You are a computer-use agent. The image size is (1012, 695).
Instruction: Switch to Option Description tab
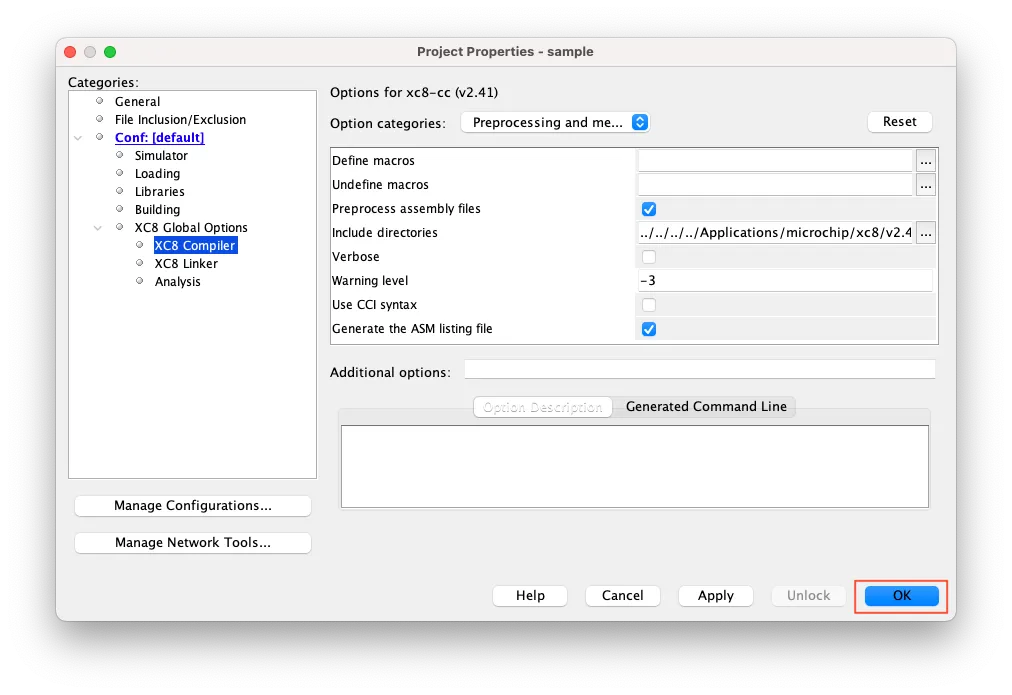pos(543,407)
